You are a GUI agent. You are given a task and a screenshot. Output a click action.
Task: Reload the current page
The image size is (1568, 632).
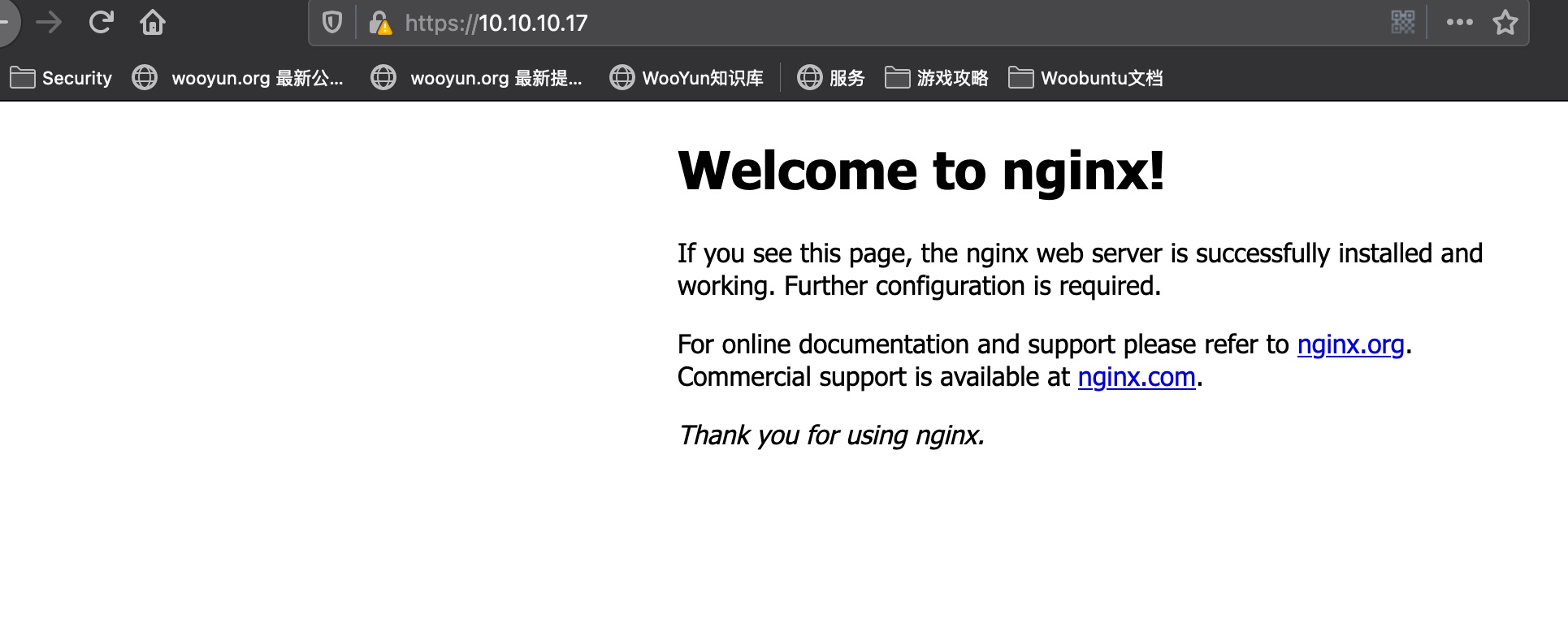pos(101,22)
